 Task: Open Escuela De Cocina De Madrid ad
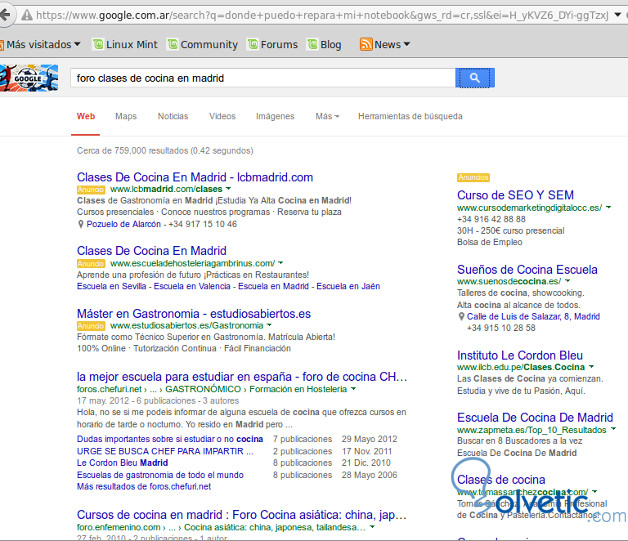coord(535,418)
